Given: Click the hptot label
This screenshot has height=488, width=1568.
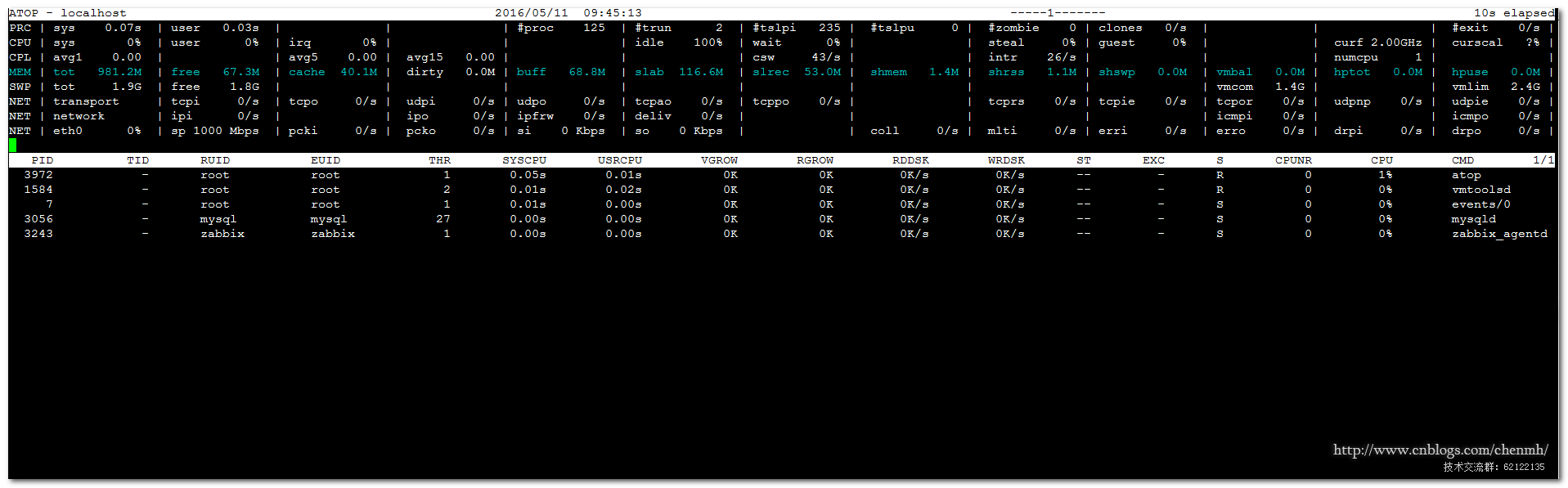Looking at the screenshot, I should click(x=1352, y=72).
